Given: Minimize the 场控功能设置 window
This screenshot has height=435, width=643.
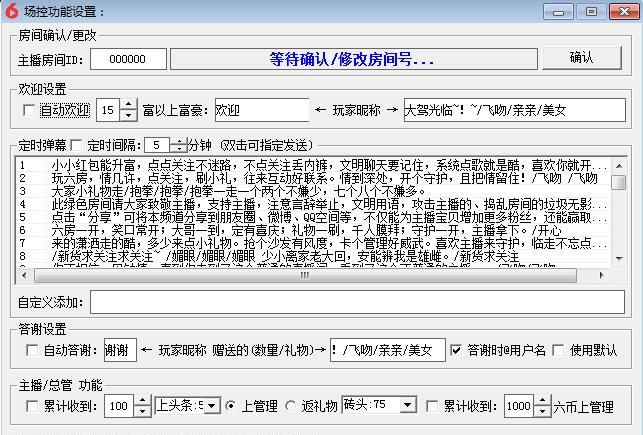Looking at the screenshot, I should (558, 11).
